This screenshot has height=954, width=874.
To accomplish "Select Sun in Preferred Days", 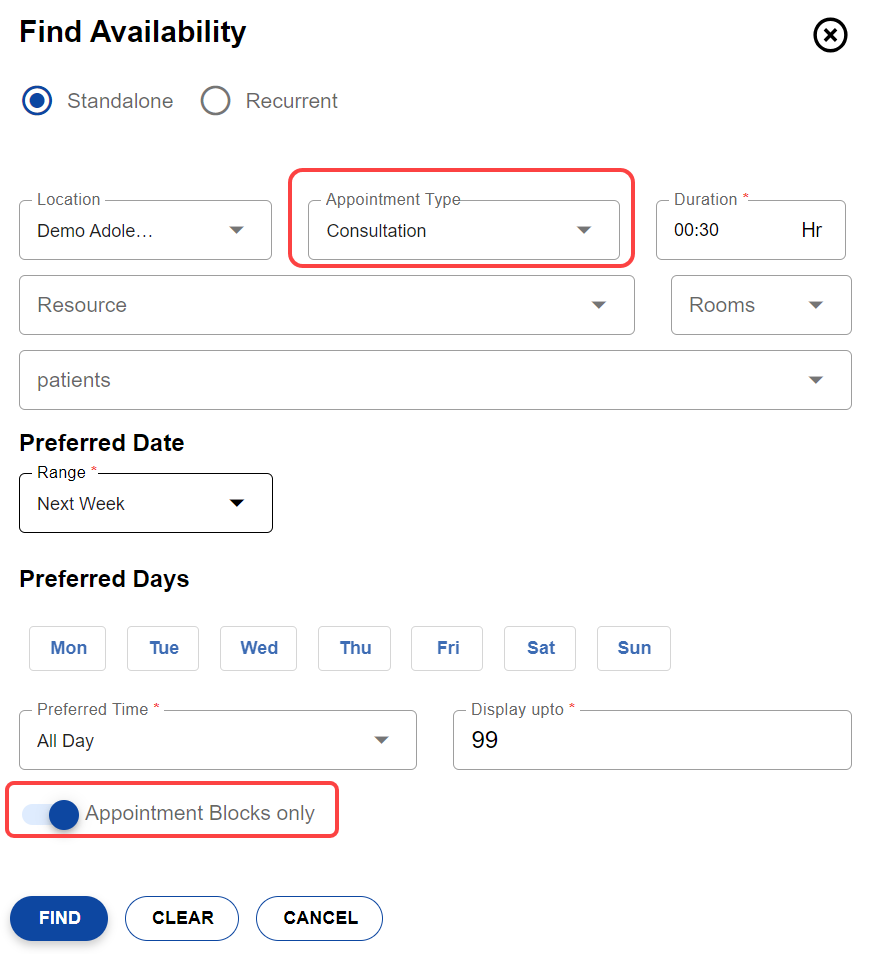I will [634, 648].
